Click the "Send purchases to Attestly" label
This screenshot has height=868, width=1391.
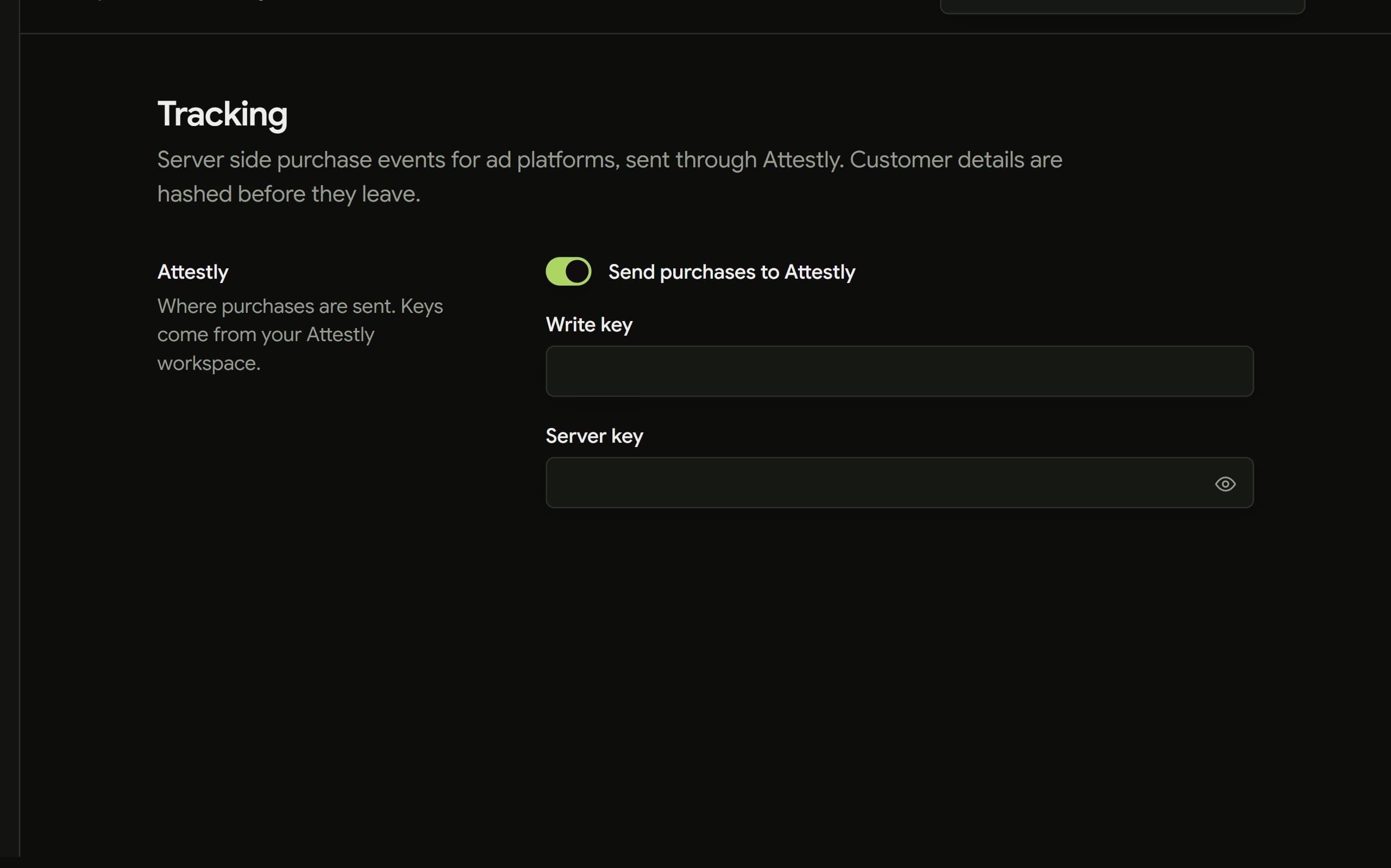point(731,272)
